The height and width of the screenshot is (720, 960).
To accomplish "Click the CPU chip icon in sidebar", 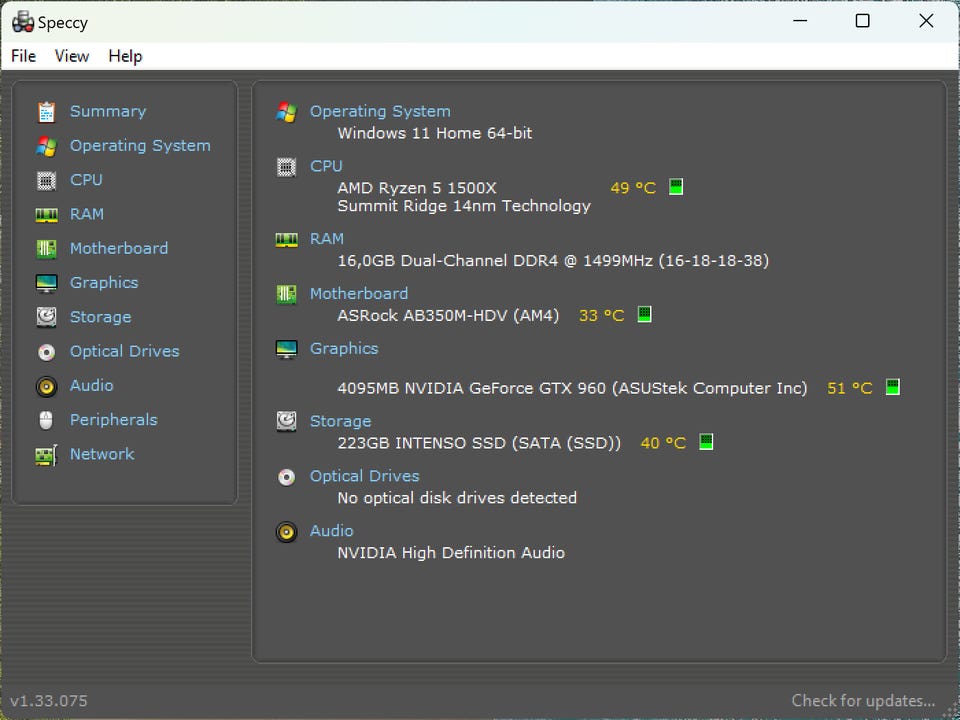I will click(46, 180).
